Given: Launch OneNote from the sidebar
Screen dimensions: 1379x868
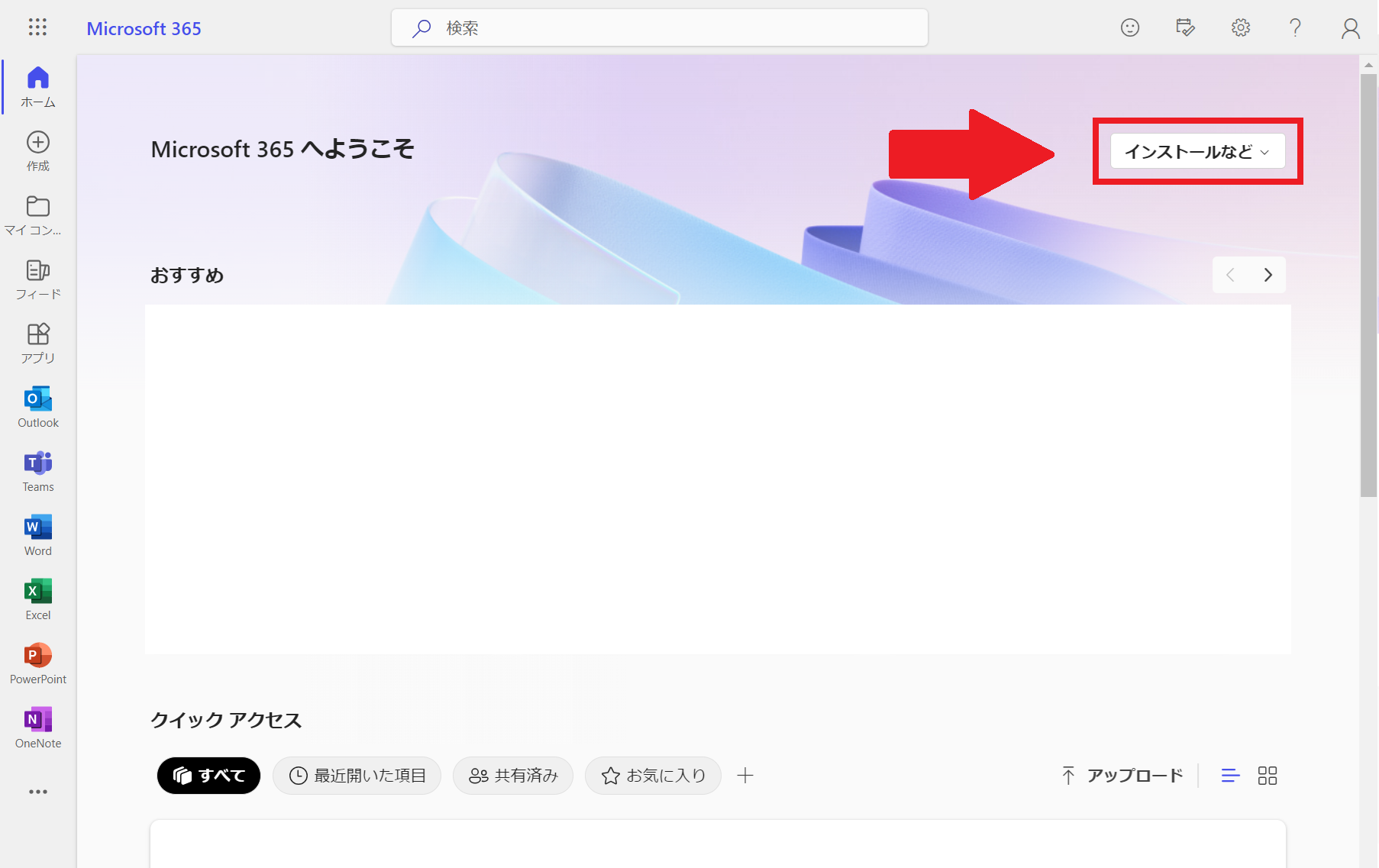Looking at the screenshot, I should point(38,728).
